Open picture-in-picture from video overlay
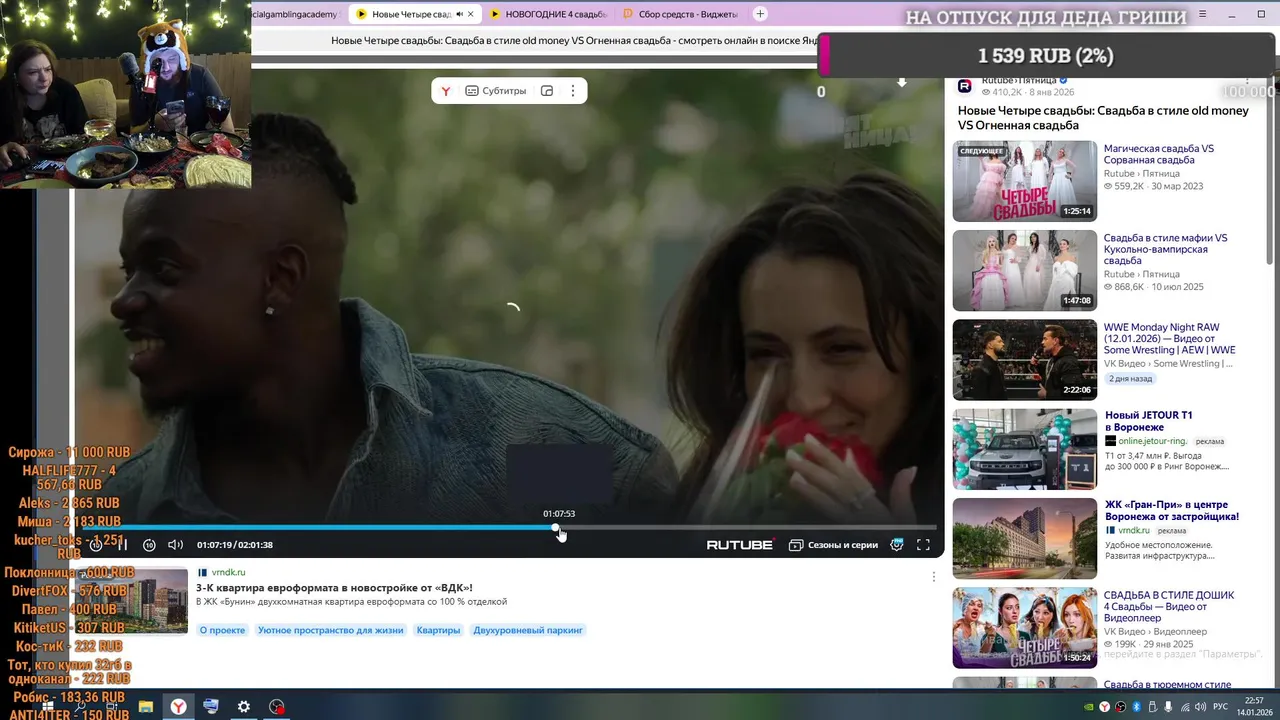This screenshot has height=720, width=1280. point(547,91)
